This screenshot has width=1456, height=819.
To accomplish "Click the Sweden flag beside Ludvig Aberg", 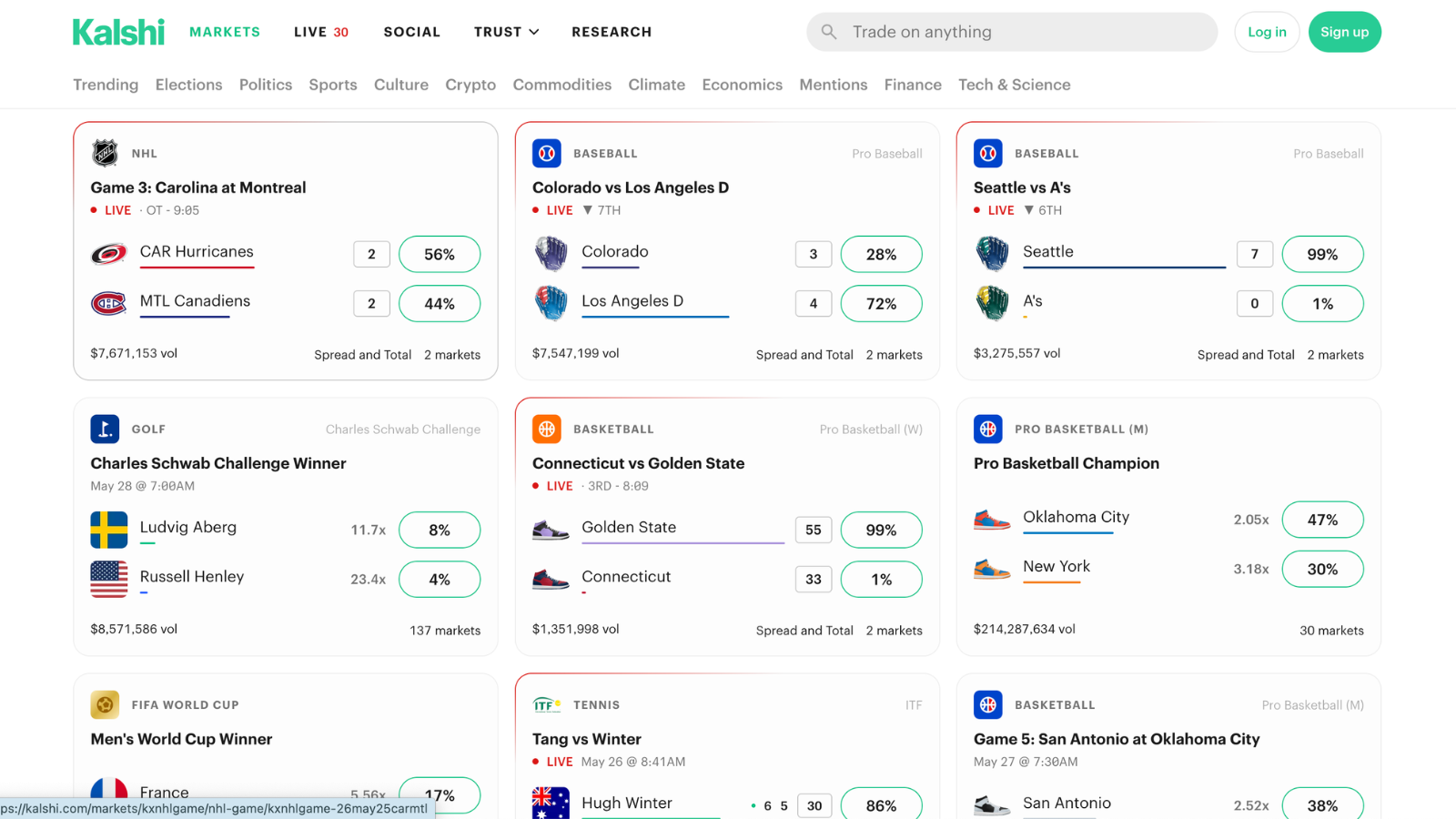I will pos(109,530).
